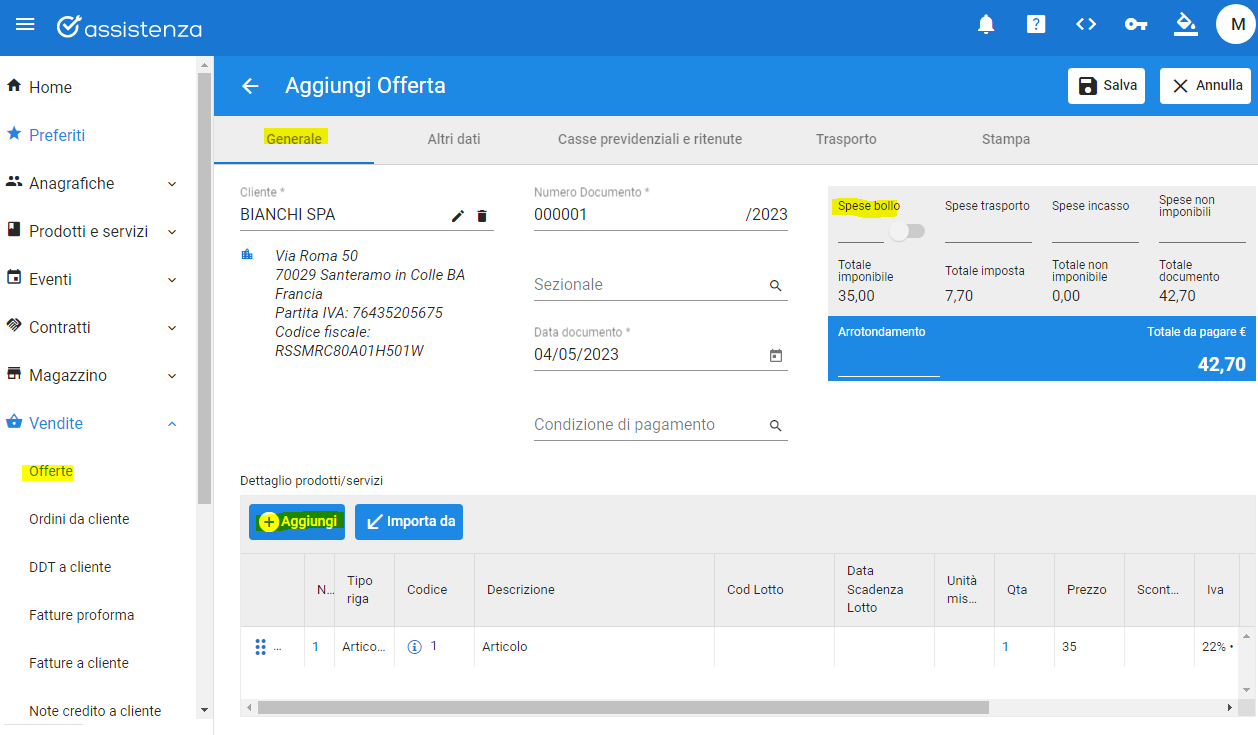1258x735 pixels.
Task: Click the row drag handle dots
Action: click(x=260, y=647)
